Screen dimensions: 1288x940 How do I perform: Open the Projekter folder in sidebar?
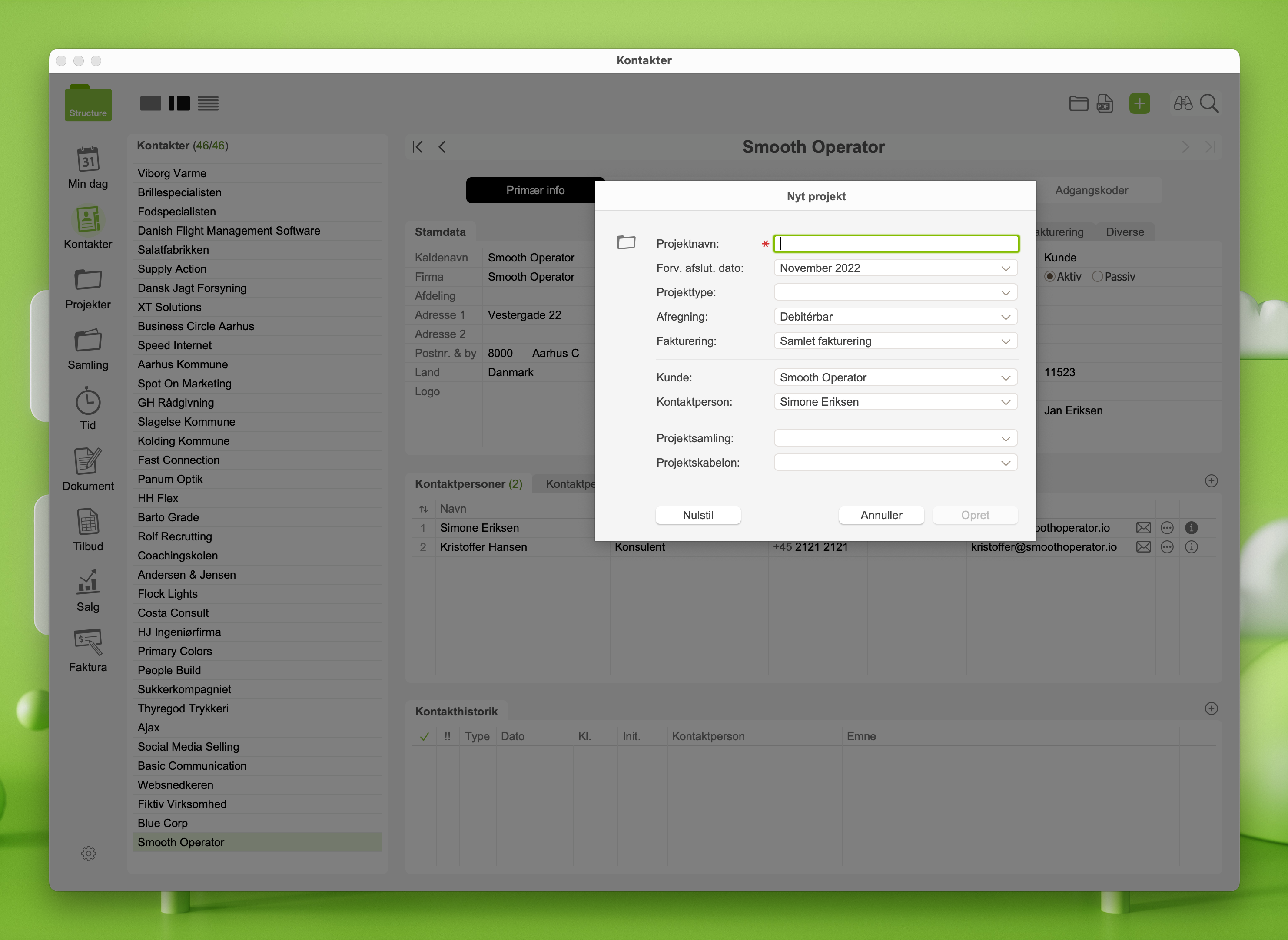point(88,281)
